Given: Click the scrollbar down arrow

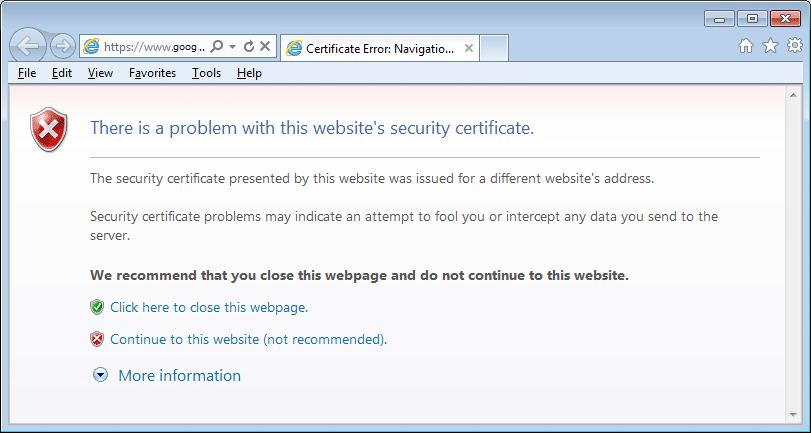Looking at the screenshot, I should (793, 415).
